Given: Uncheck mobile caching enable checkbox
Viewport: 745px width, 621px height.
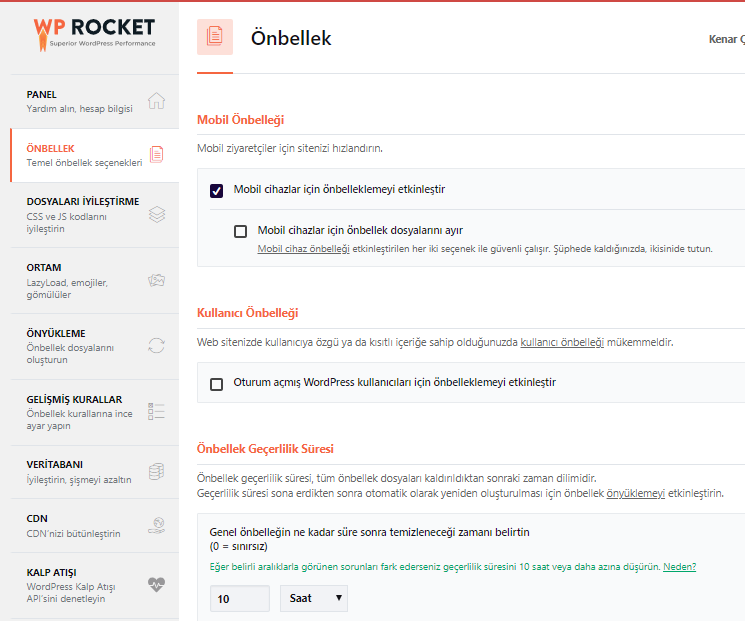Looking at the screenshot, I should [x=216, y=191].
